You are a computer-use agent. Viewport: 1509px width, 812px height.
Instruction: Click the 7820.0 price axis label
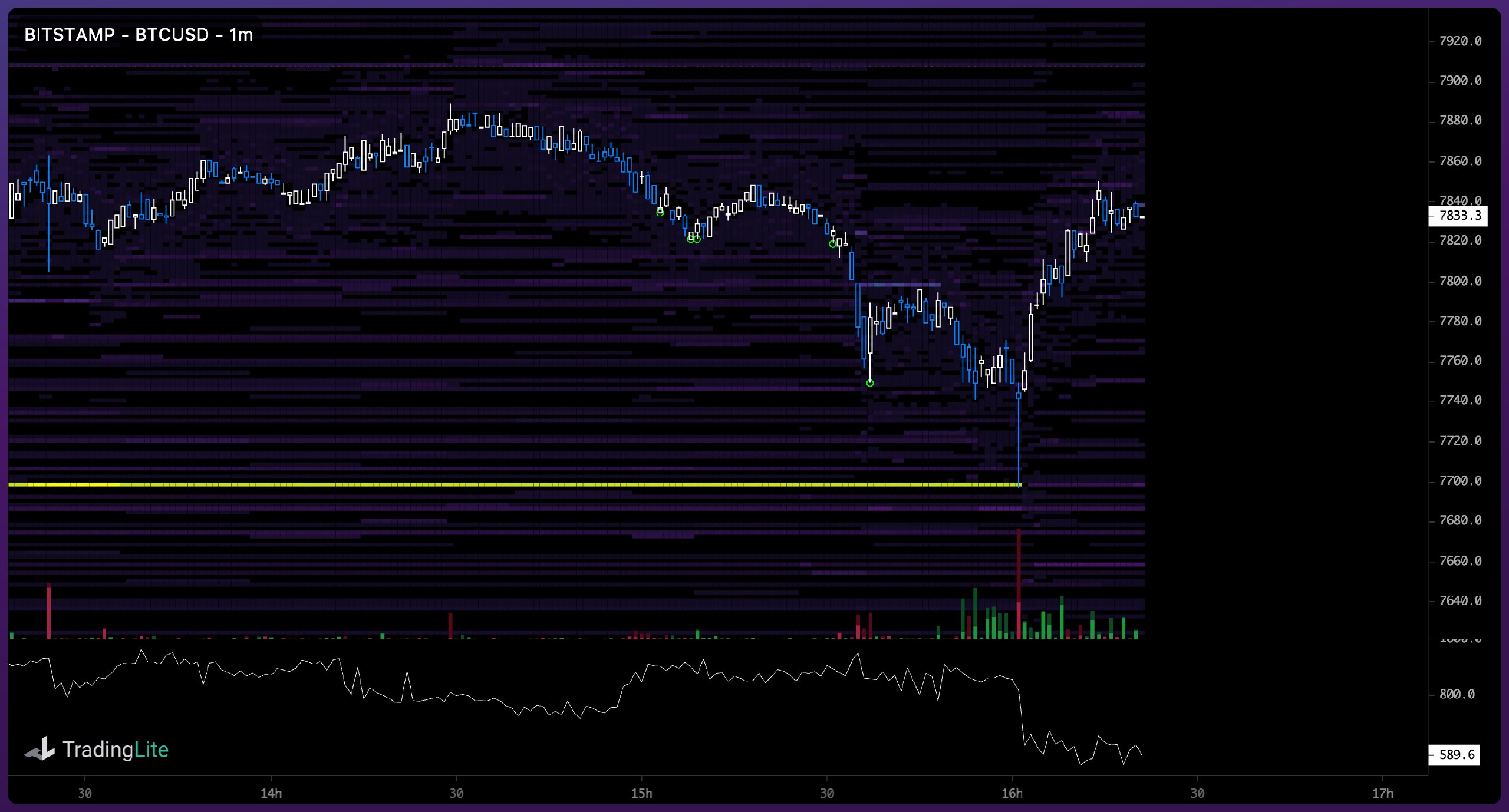[x=1460, y=240]
